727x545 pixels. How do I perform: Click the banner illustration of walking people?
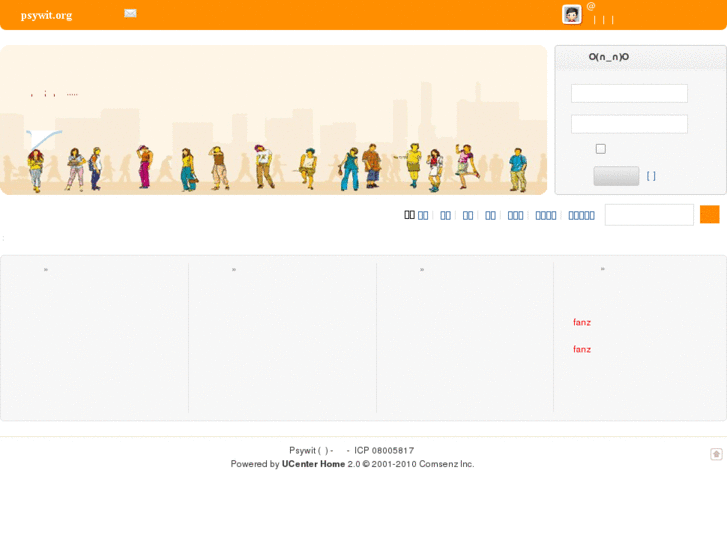[274, 120]
